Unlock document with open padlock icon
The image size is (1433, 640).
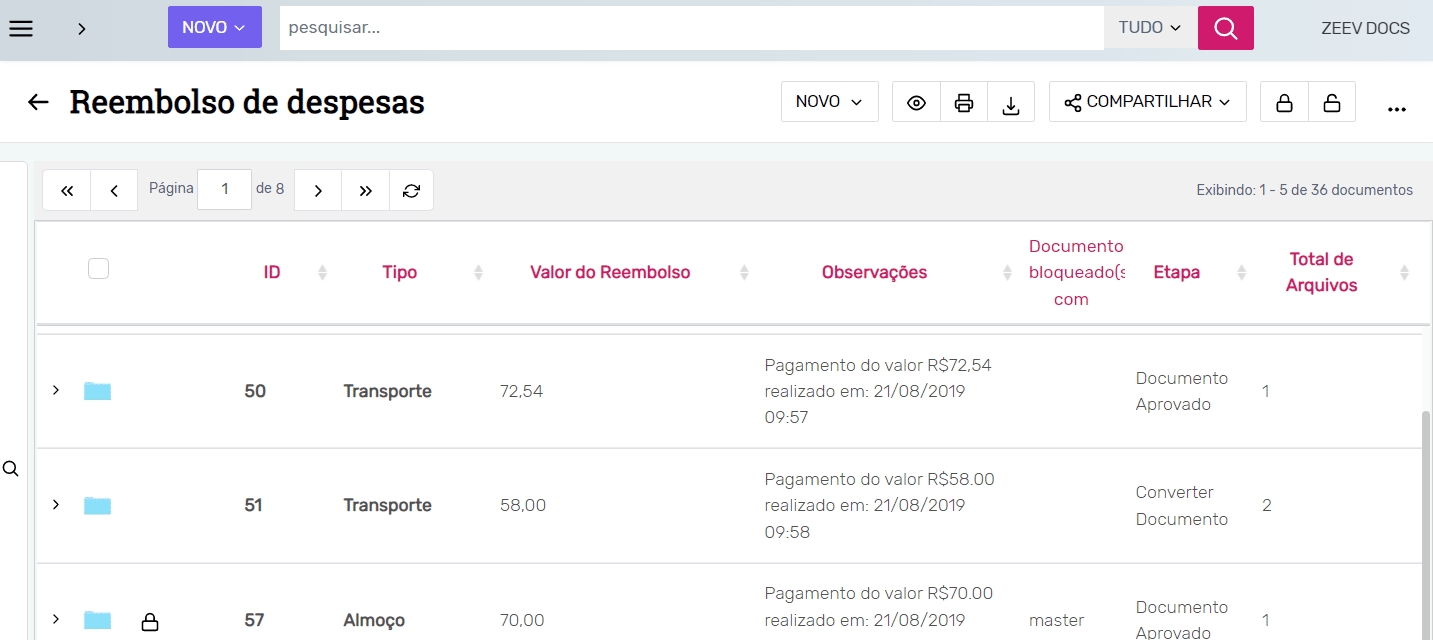(x=1331, y=102)
